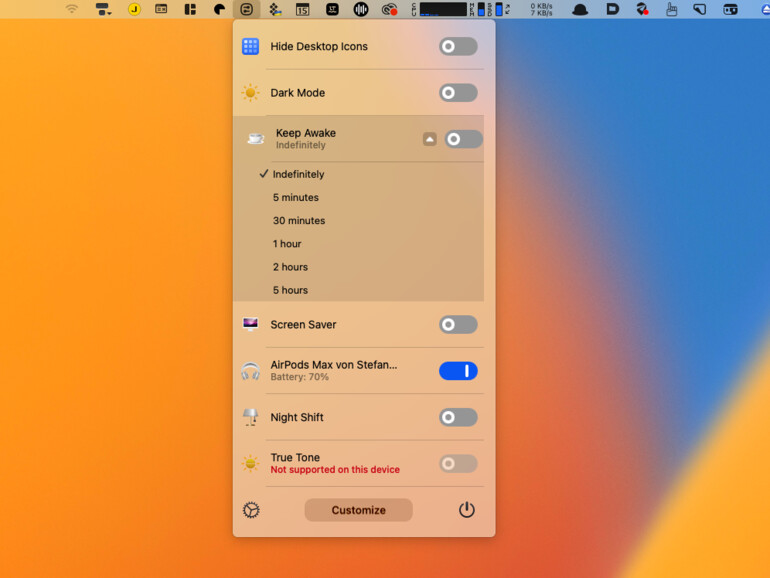Click the Wi-Fi icon in the menu bar
The image size is (770, 578).
coord(72,9)
